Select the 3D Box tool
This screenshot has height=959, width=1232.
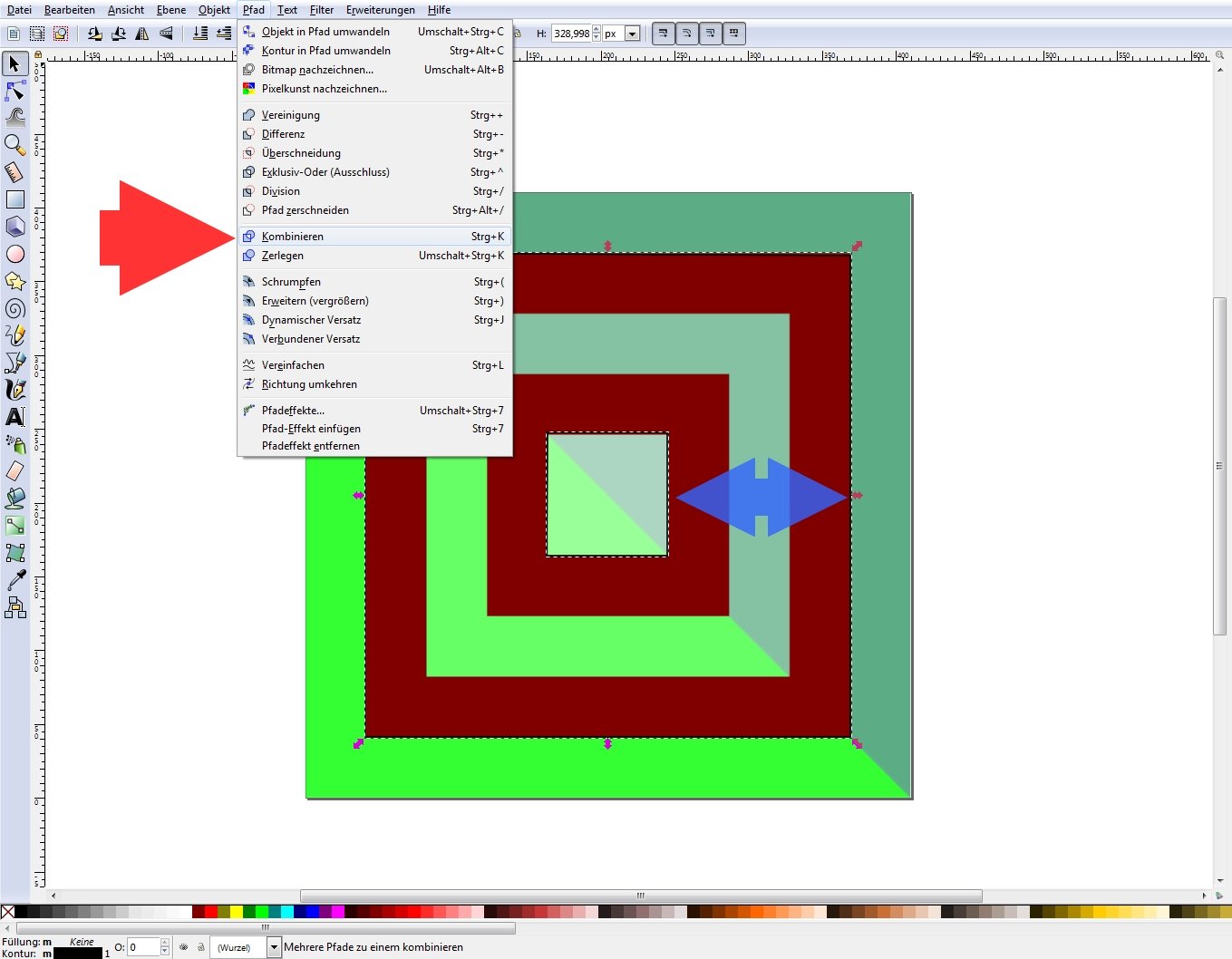(15, 227)
